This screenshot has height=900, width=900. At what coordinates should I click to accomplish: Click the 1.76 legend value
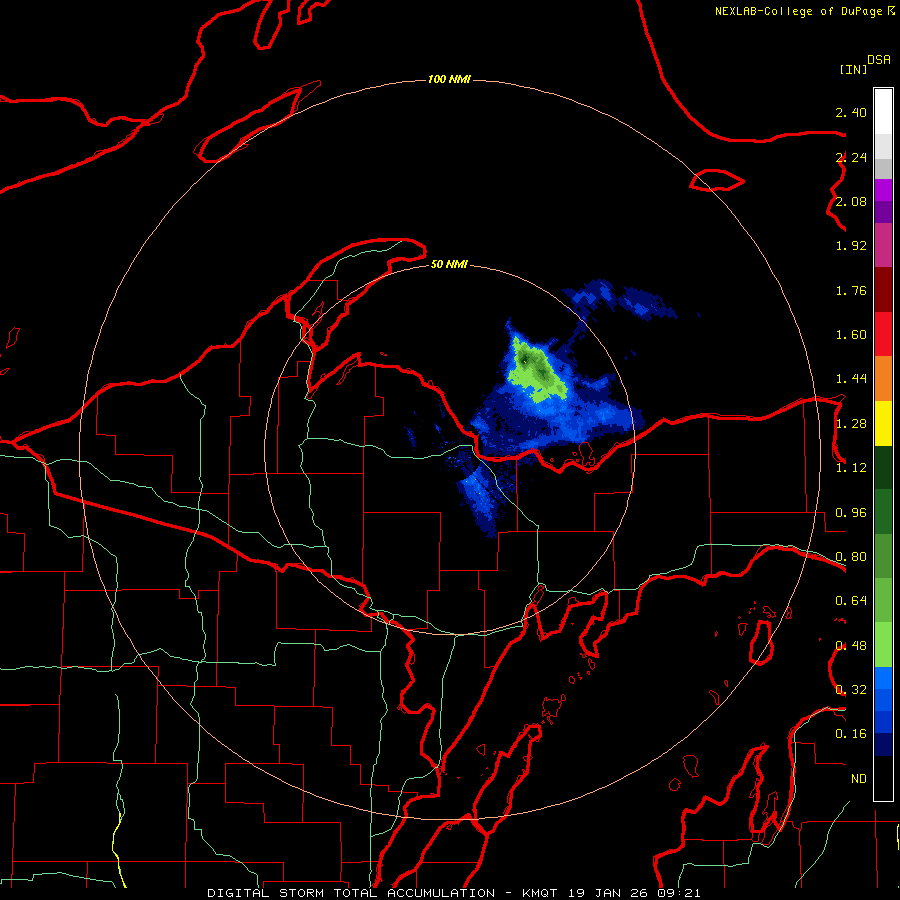[851, 290]
